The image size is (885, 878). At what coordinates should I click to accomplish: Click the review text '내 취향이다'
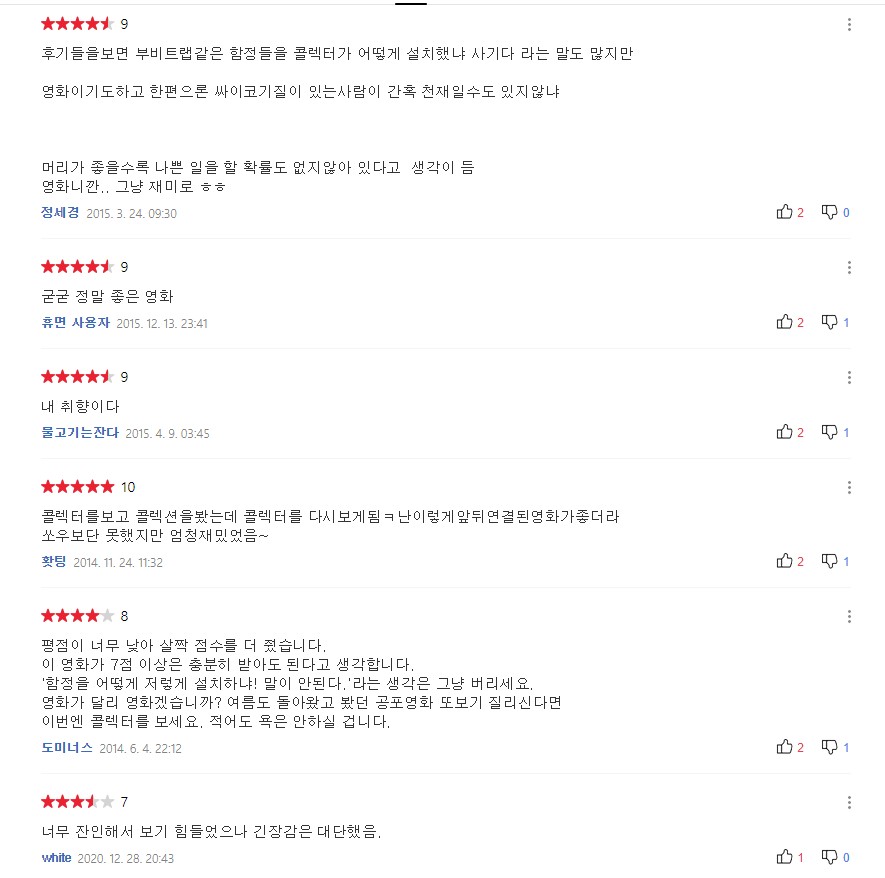75,406
